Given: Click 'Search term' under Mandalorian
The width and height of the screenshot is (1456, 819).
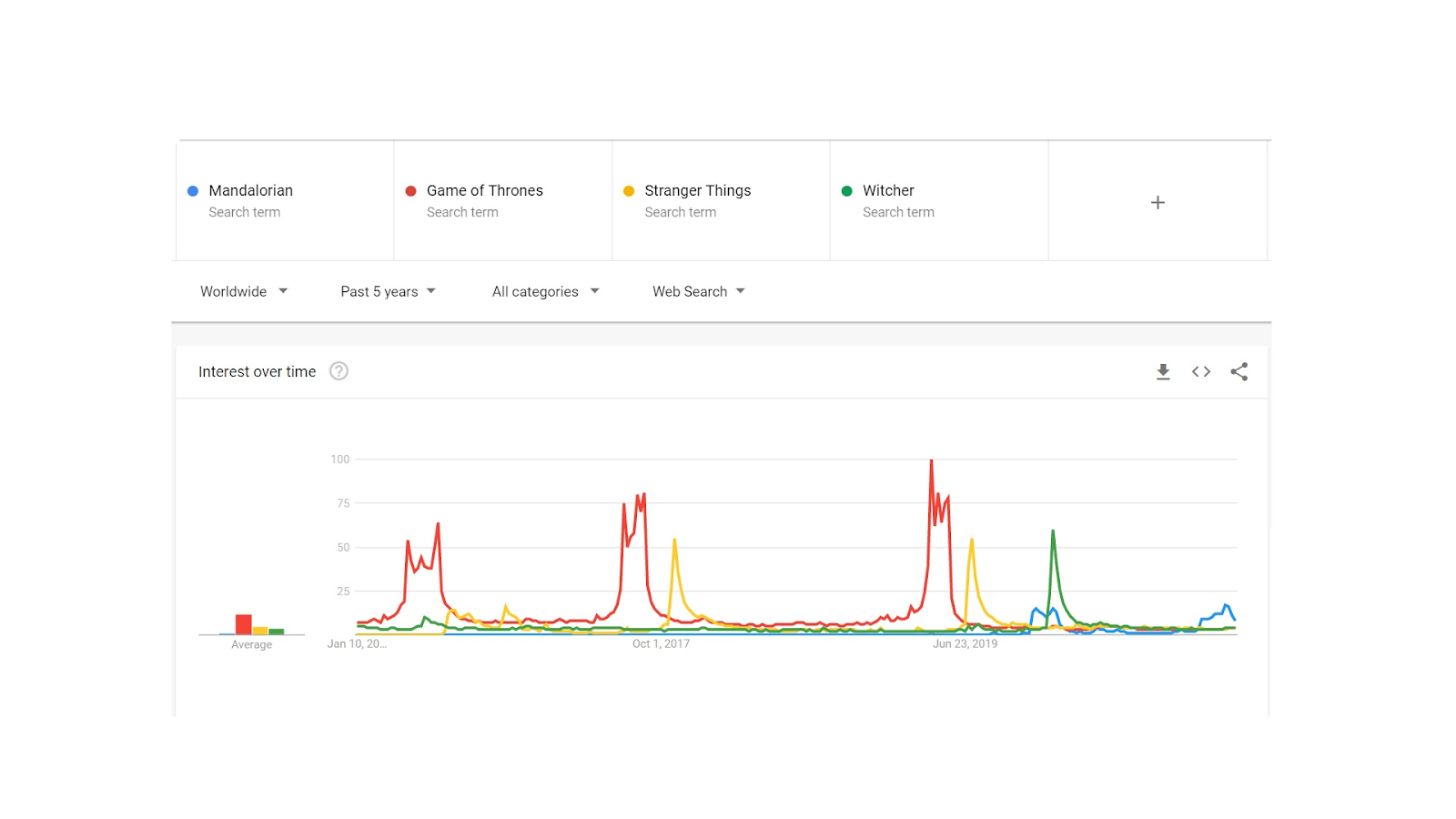Looking at the screenshot, I should 245,212.
